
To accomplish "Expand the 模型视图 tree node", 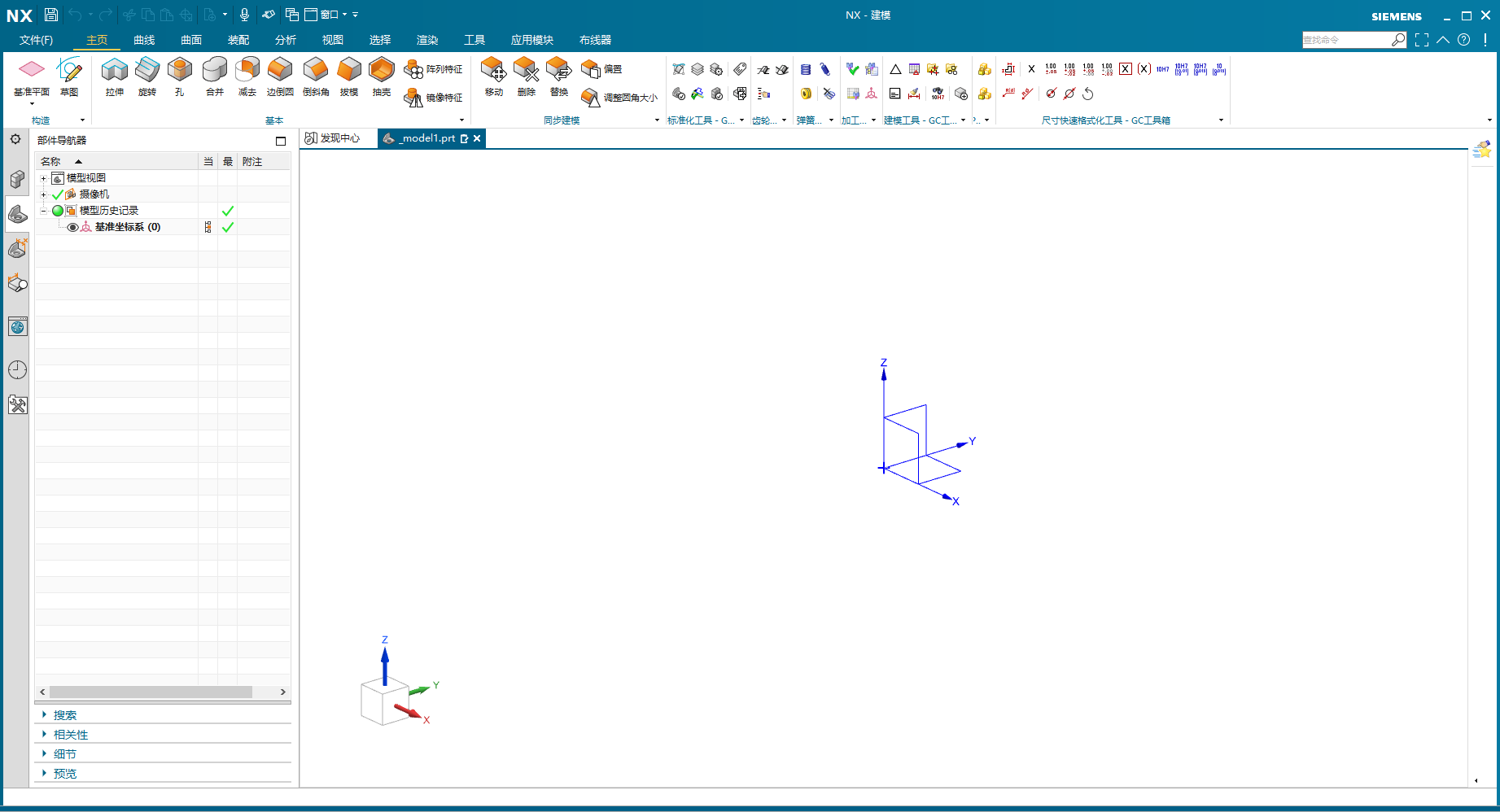I will 43,178.
